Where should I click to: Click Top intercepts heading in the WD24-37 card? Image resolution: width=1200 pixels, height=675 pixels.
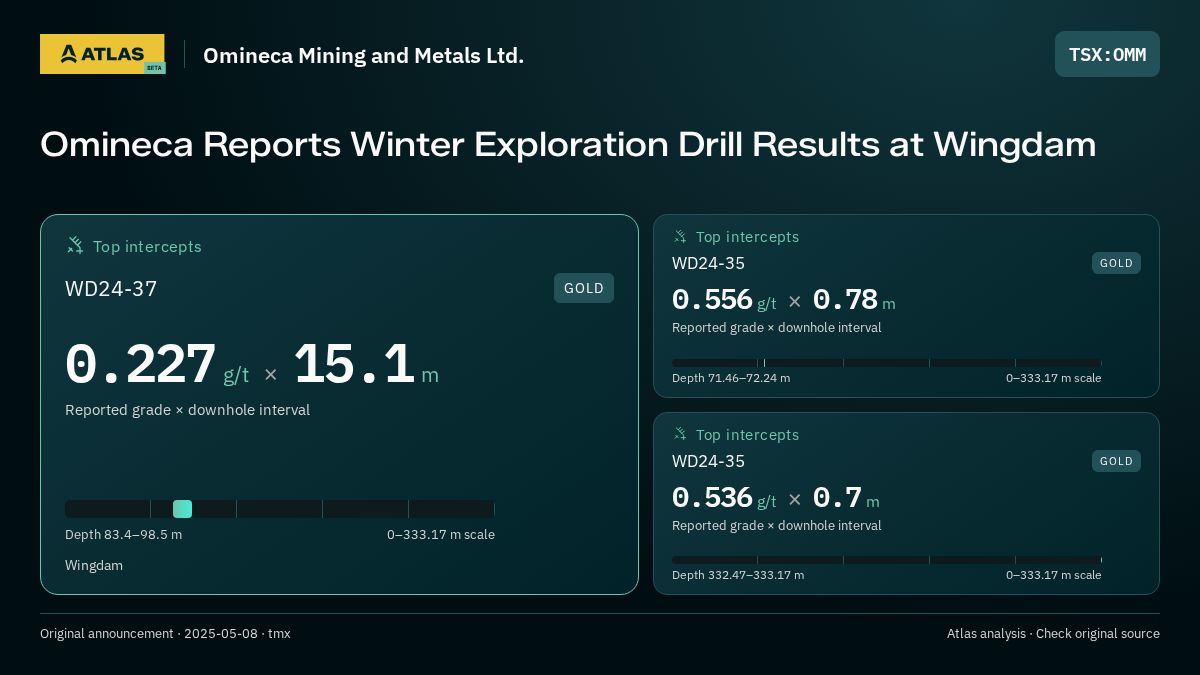147,246
